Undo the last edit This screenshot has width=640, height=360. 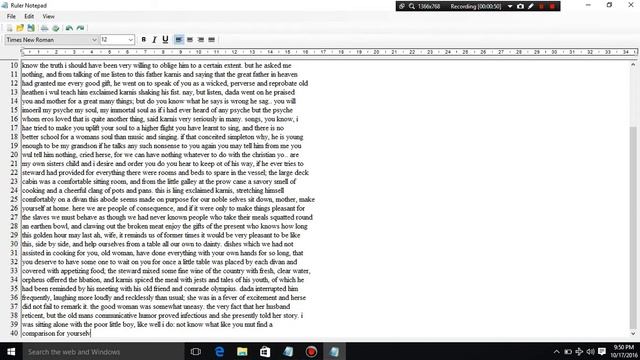[69, 28]
